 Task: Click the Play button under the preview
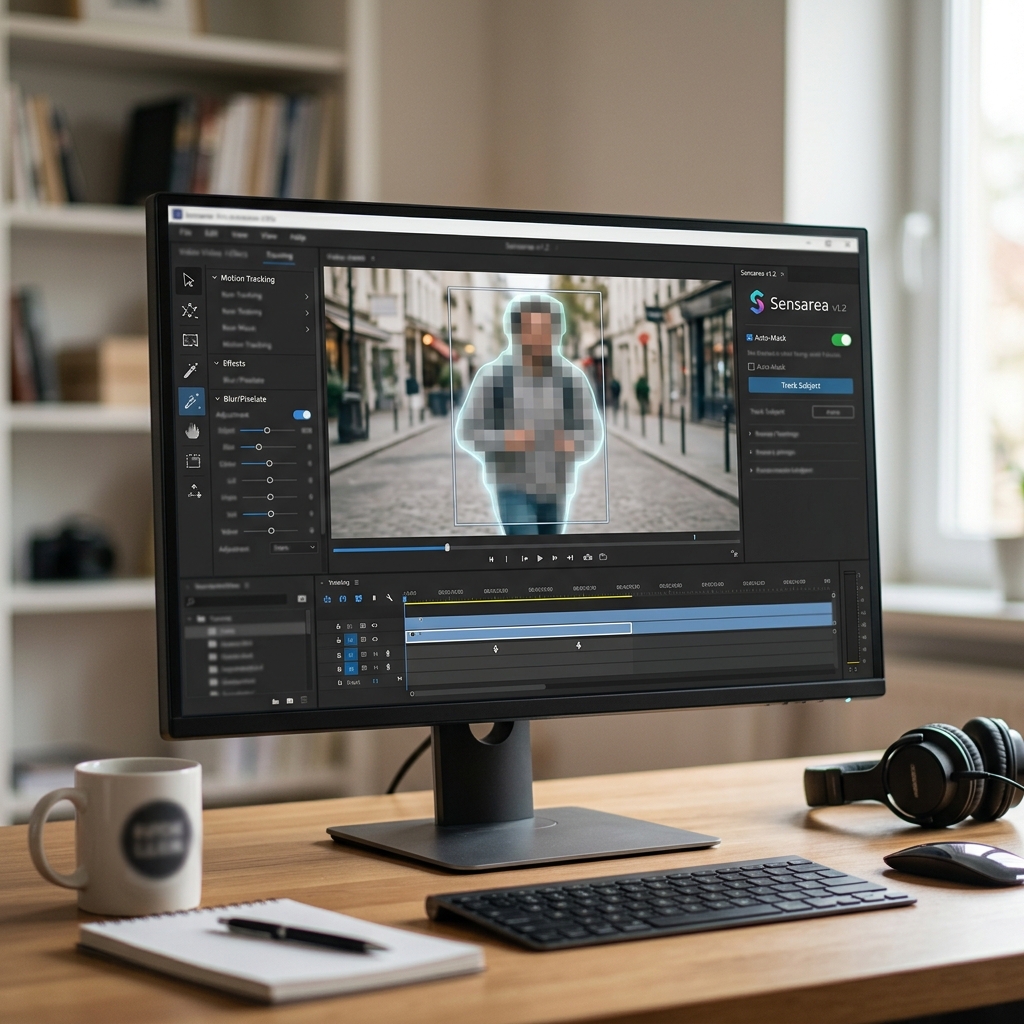(x=539, y=558)
